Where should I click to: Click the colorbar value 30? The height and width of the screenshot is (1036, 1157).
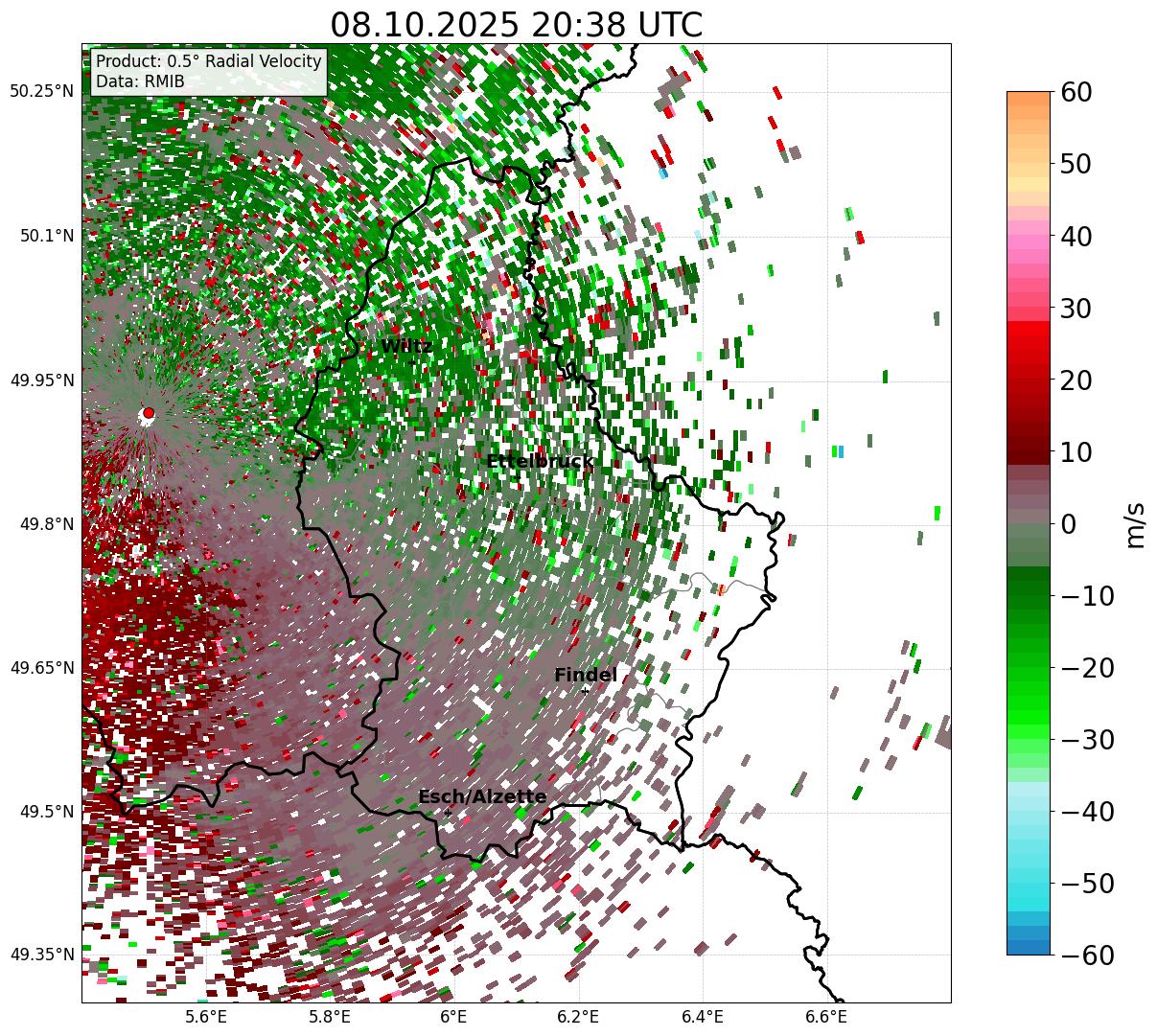(x=1075, y=309)
